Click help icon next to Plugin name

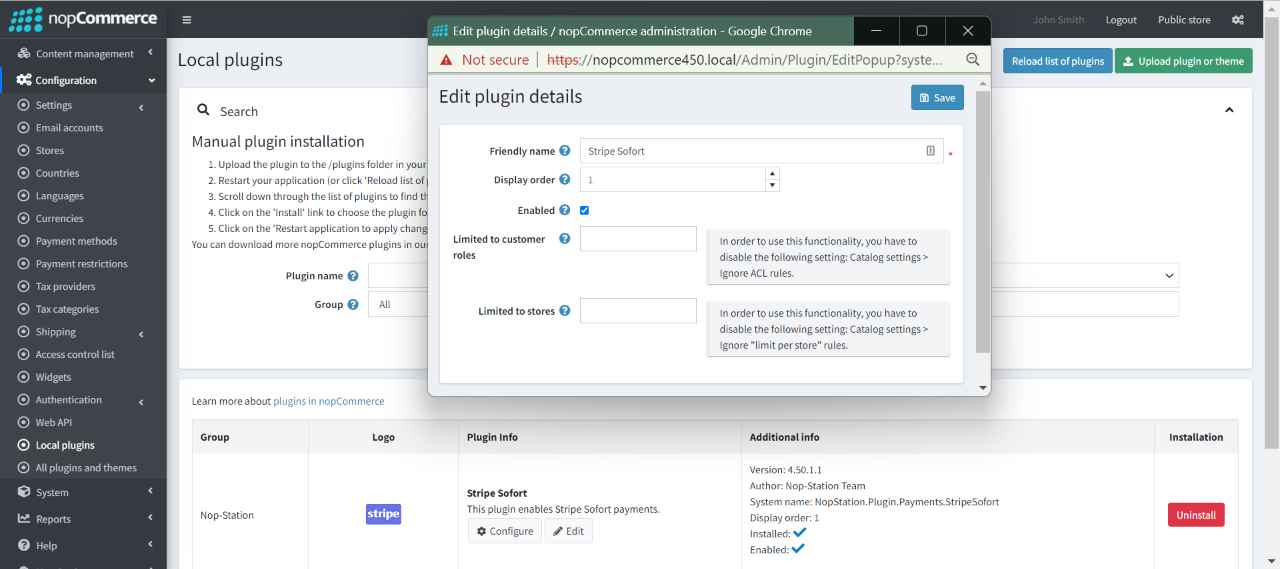tap(352, 276)
